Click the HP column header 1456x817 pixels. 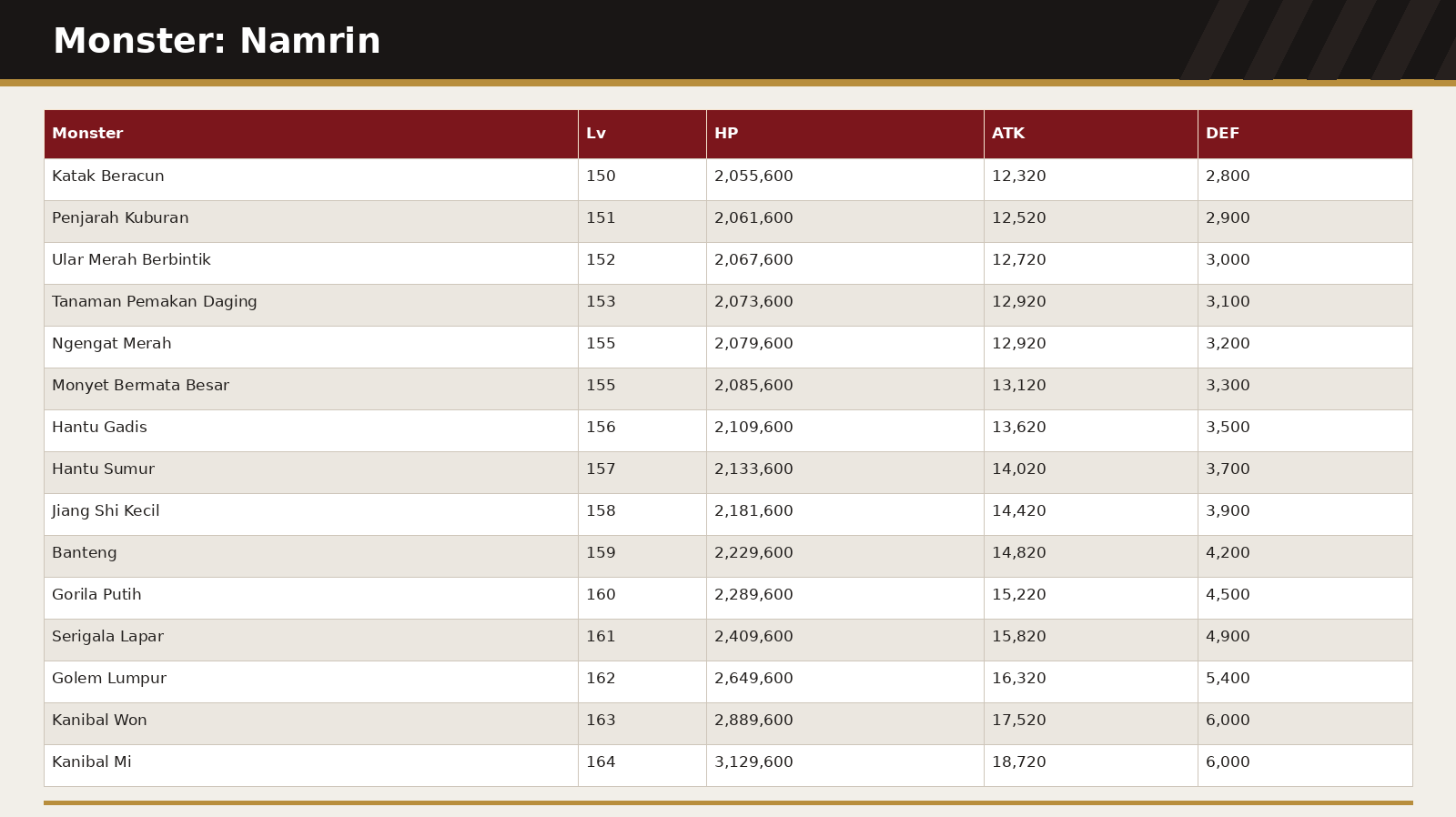pyautogui.click(x=844, y=134)
